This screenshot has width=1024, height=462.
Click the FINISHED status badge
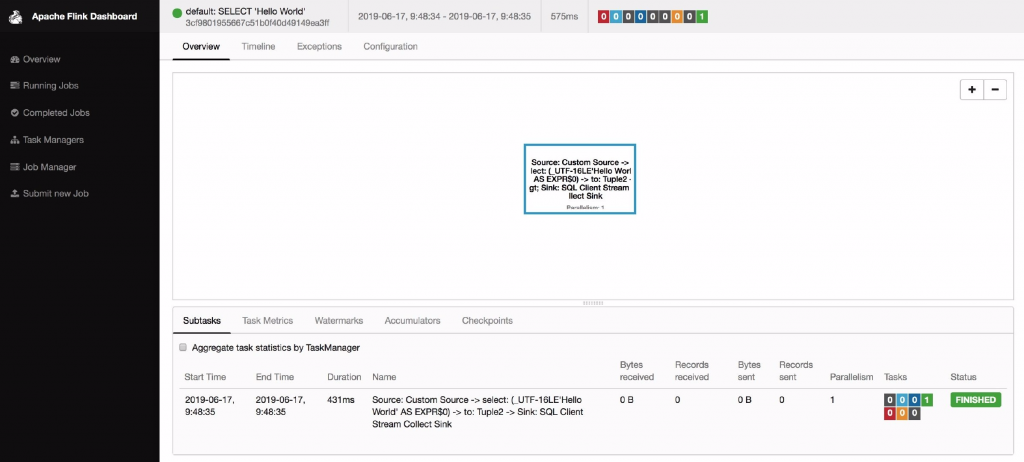click(976, 400)
